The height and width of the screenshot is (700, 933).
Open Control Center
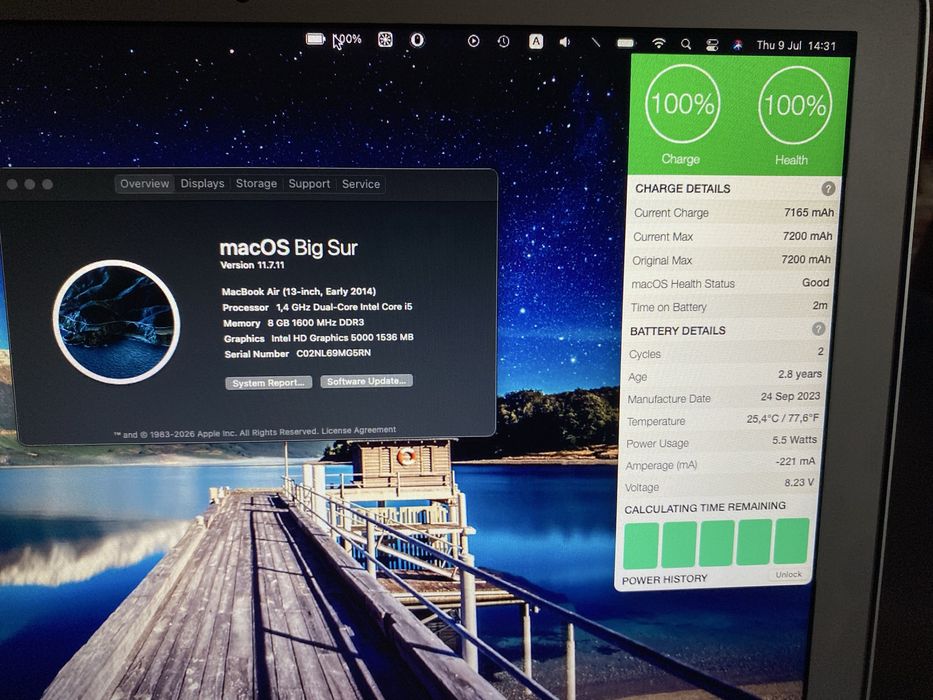(x=712, y=45)
